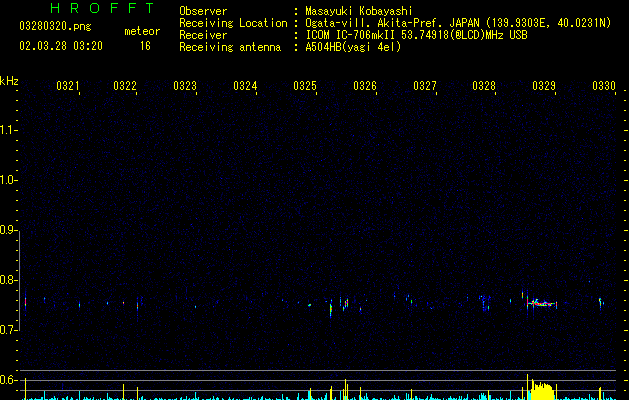Click the 0326 time marker

(365, 86)
